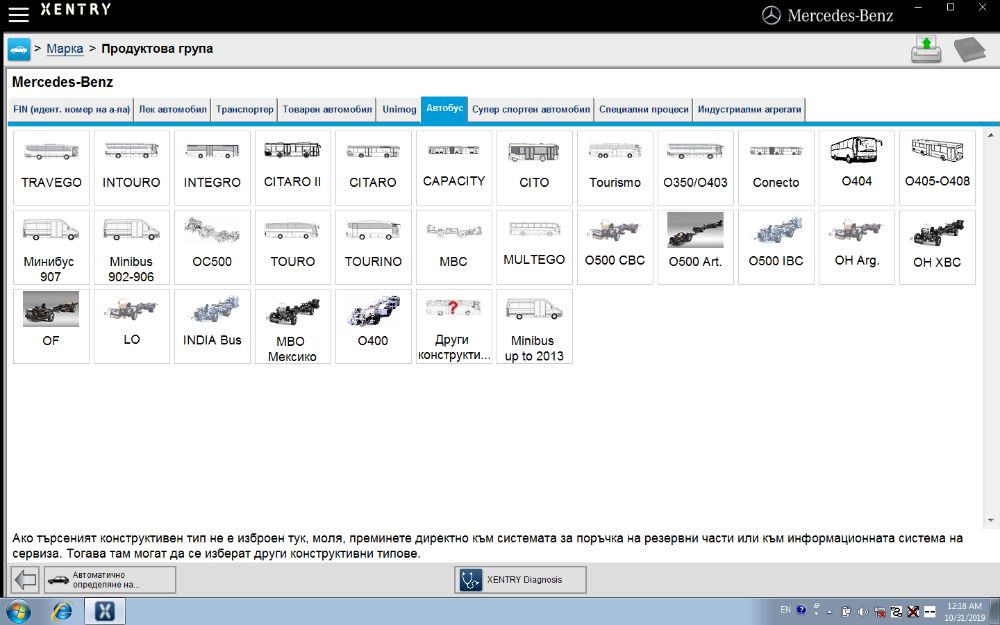
Task: Click the scrollbar down arrow
Action: click(x=991, y=521)
